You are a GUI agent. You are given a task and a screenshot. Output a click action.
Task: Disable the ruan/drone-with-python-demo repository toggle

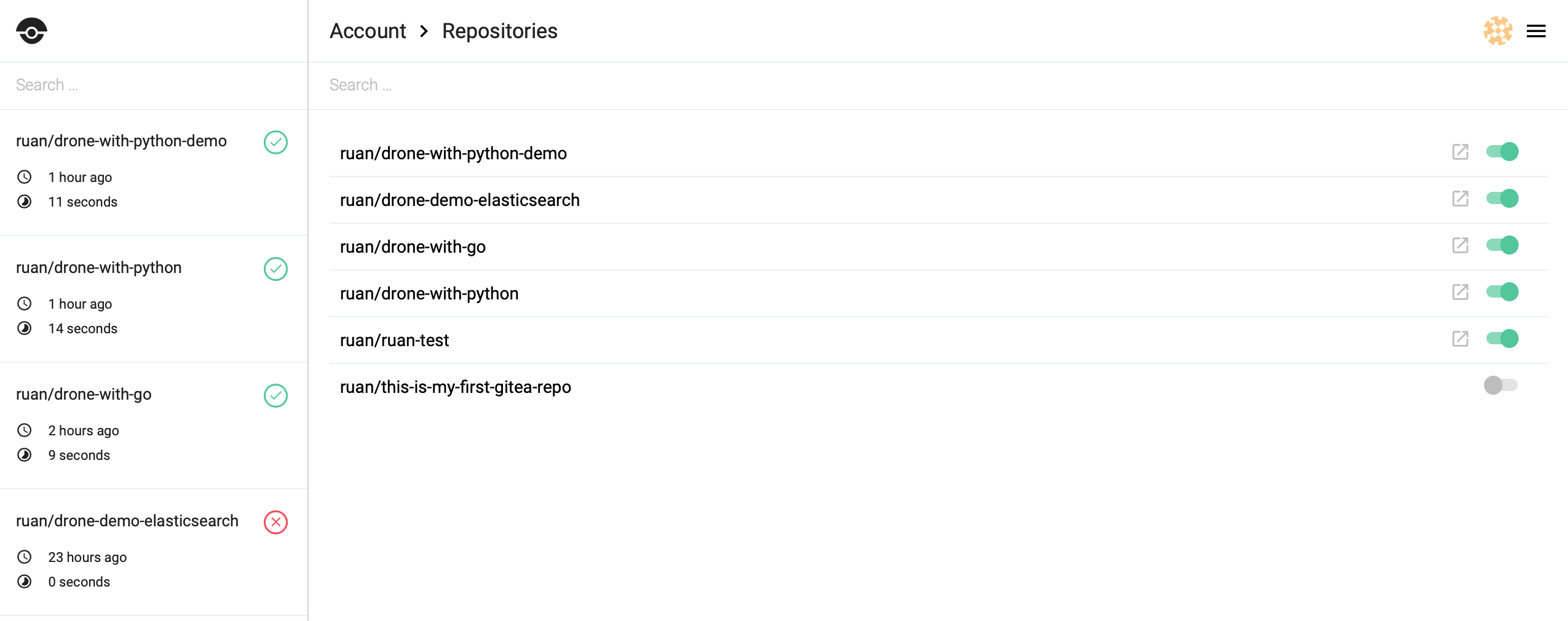(1502, 152)
